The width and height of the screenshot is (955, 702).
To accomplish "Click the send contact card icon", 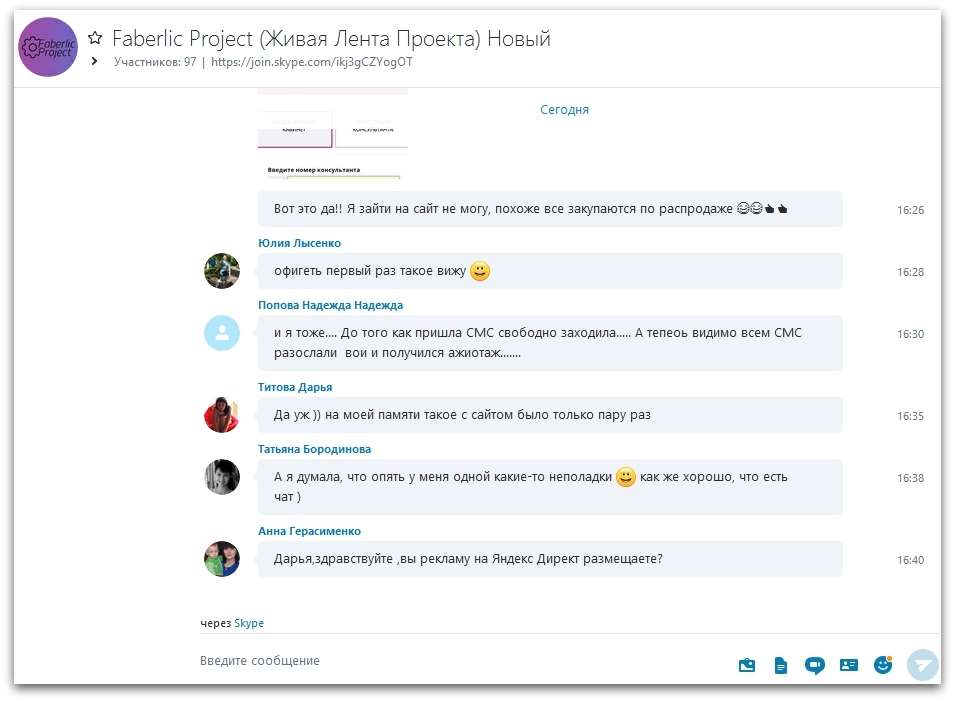I will pos(848,665).
